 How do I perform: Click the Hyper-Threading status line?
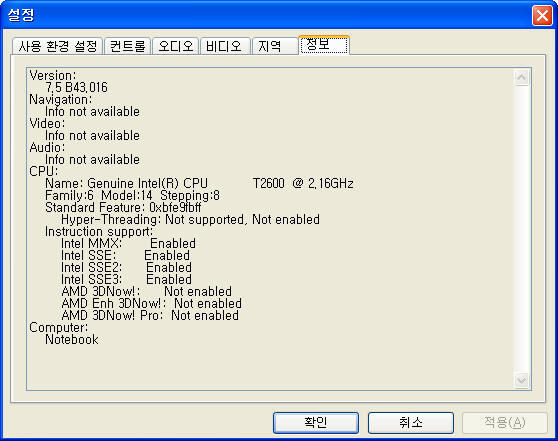190,220
